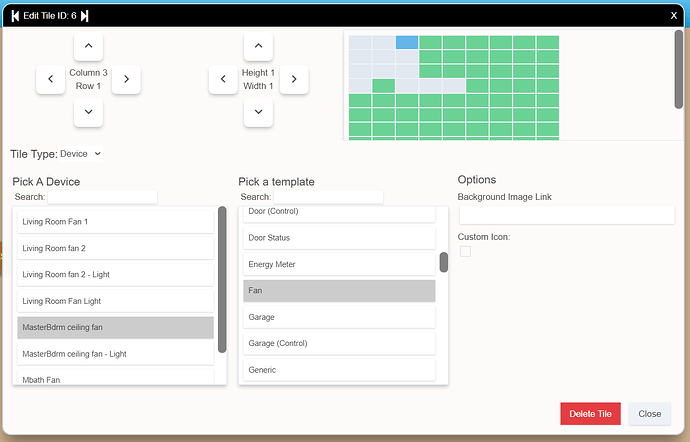Click the down arrow of the Height/Width control

[258, 112]
